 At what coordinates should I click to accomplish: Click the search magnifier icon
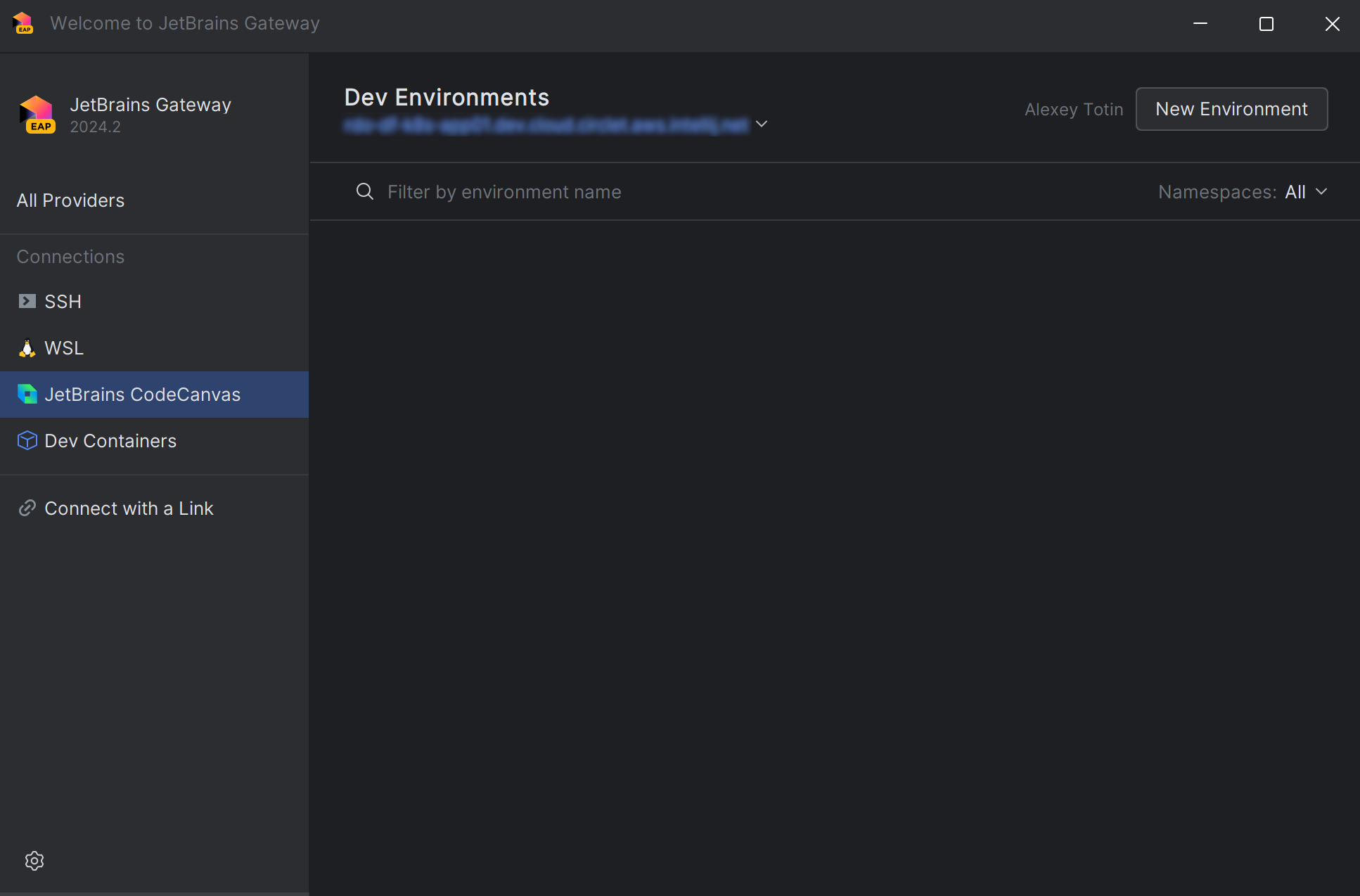(364, 192)
